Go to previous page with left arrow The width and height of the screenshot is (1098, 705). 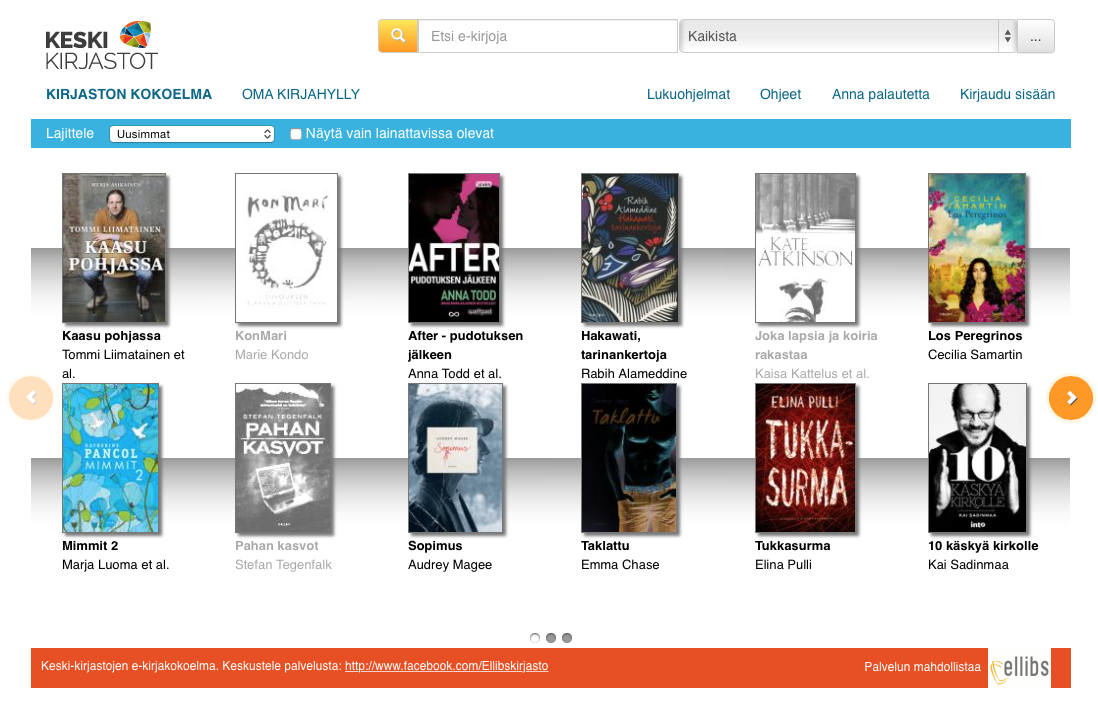click(x=31, y=398)
